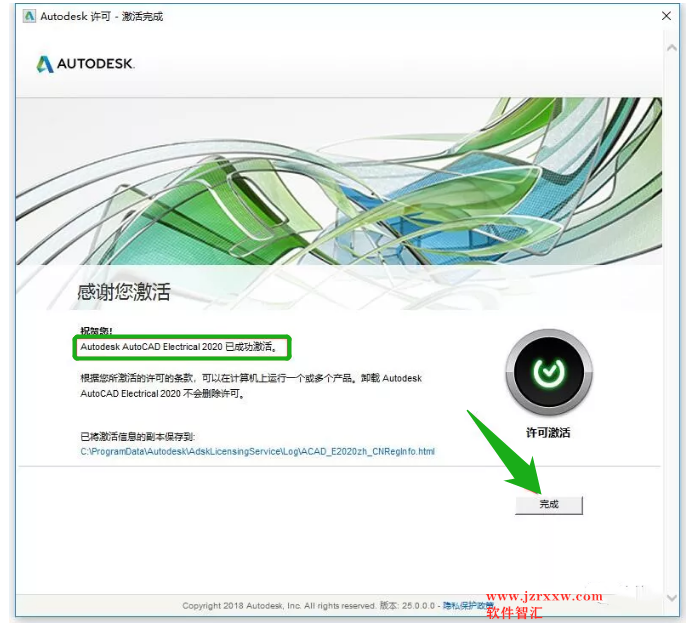Image resolution: width=699 pixels, height=625 pixels.
Task: Close the Autodesk license dialog window
Action: tap(666, 16)
